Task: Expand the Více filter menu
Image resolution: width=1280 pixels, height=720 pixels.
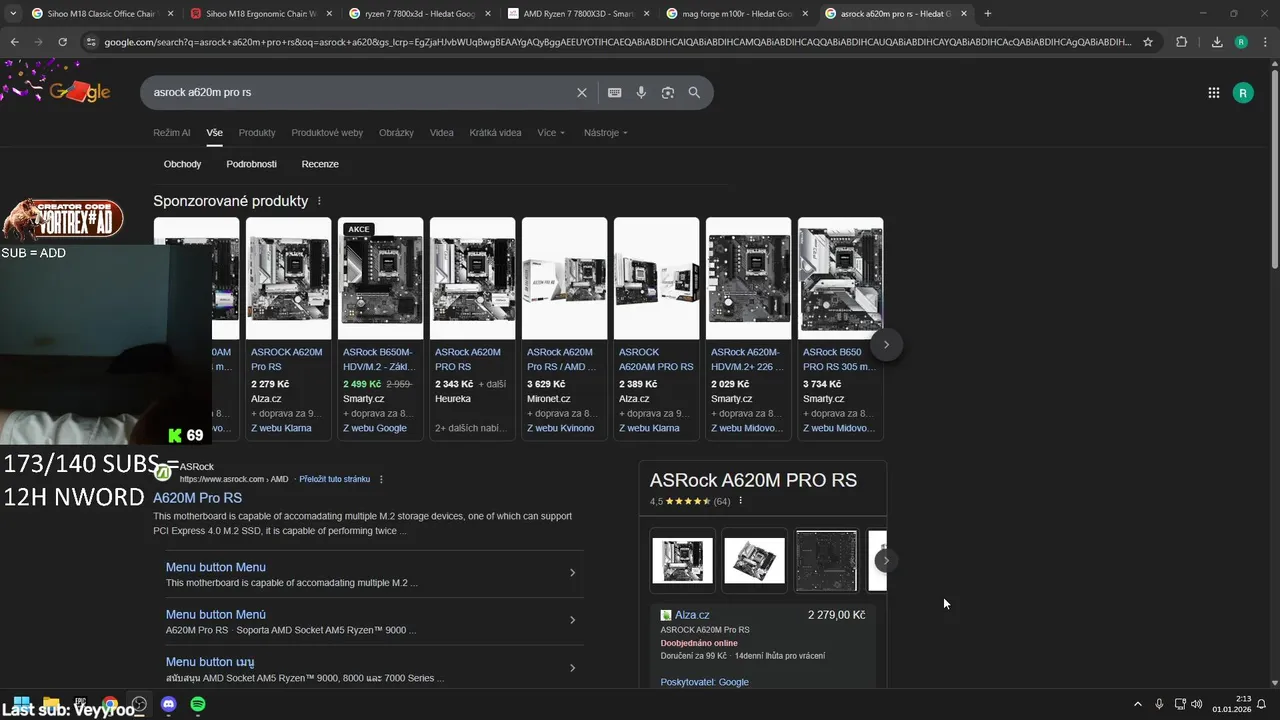Action: [x=551, y=133]
